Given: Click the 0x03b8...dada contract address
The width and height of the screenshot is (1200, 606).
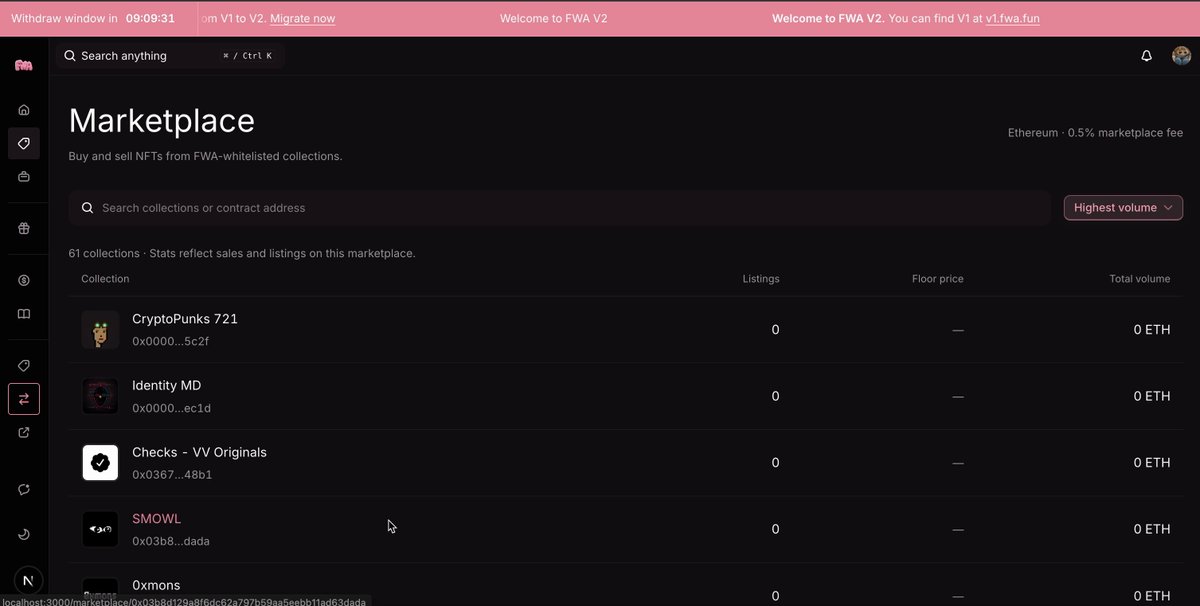Looking at the screenshot, I should (171, 541).
